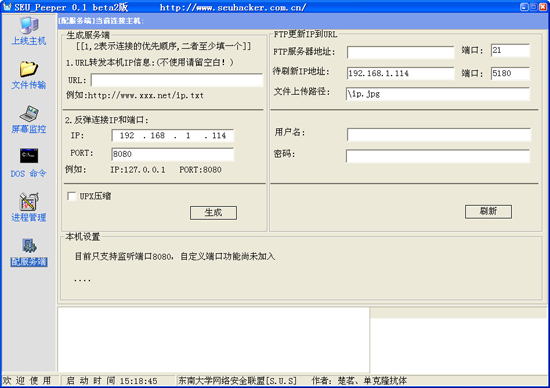
Task: Click the highlighted 配服务端 sidebar label
Action: [29, 262]
